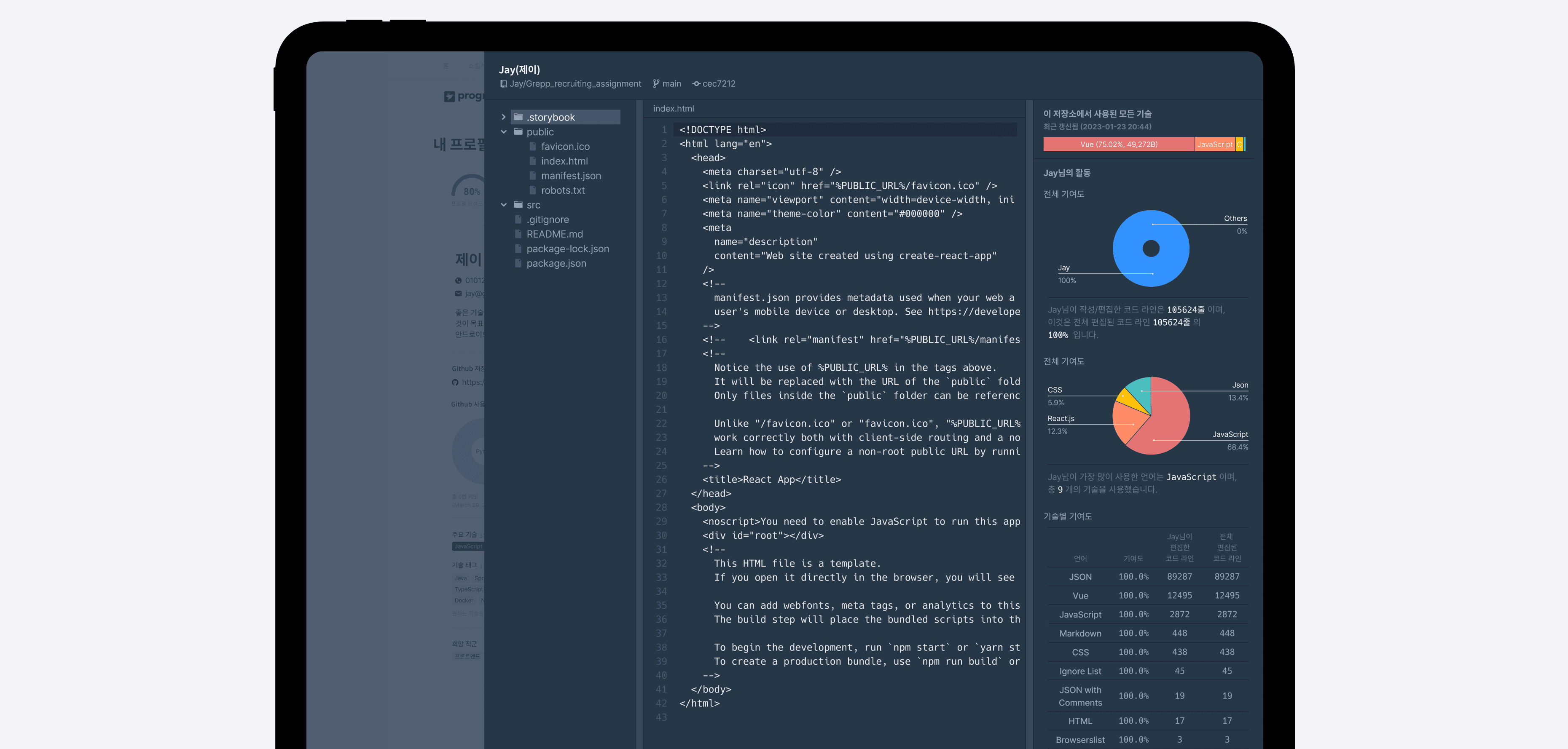Expand the .storybook folder chevron
The image size is (1568, 749).
[503, 117]
